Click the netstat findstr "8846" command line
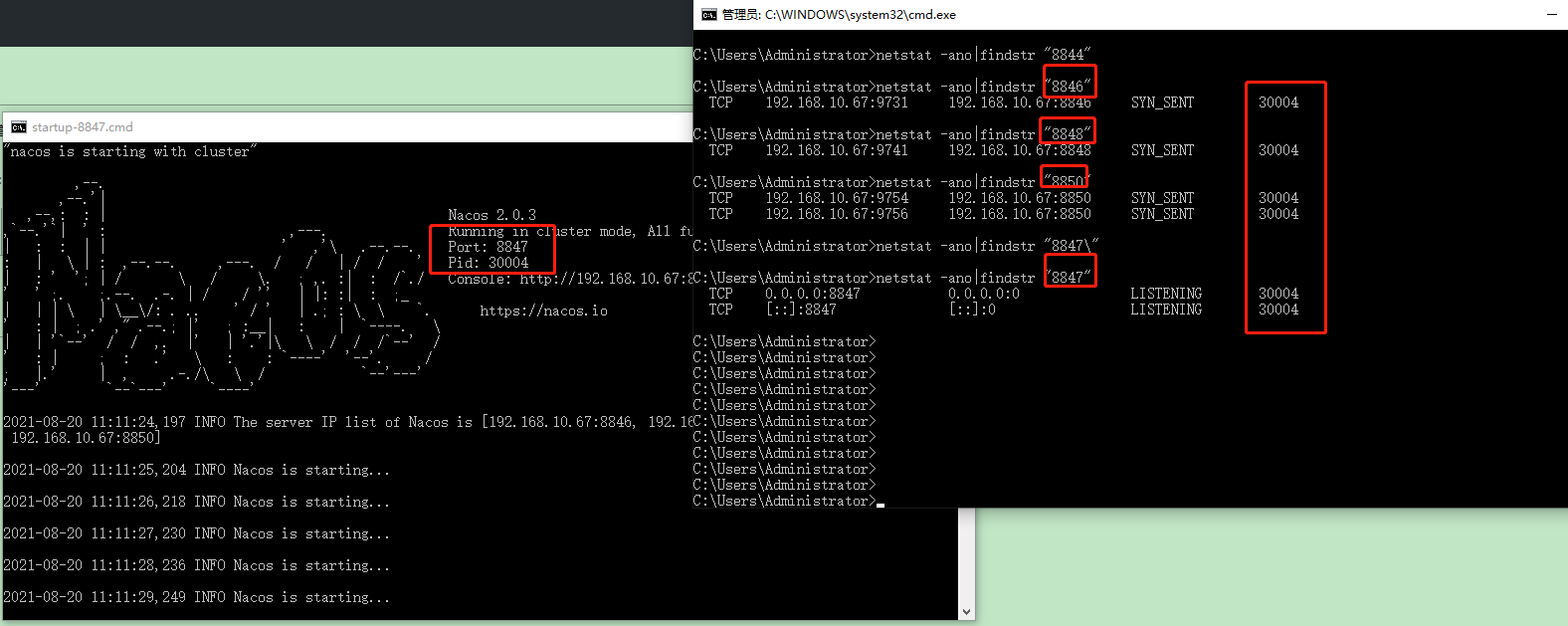 point(892,87)
